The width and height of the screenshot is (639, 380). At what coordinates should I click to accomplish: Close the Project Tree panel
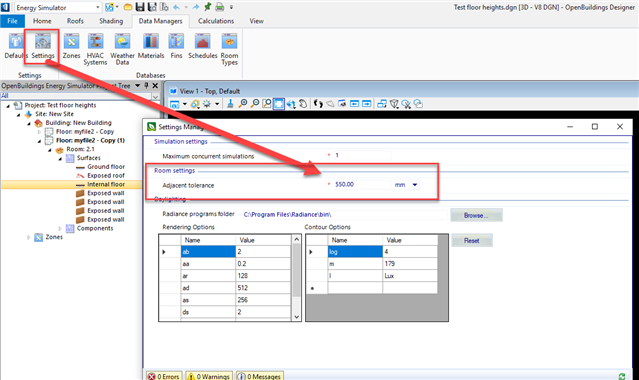[155, 86]
